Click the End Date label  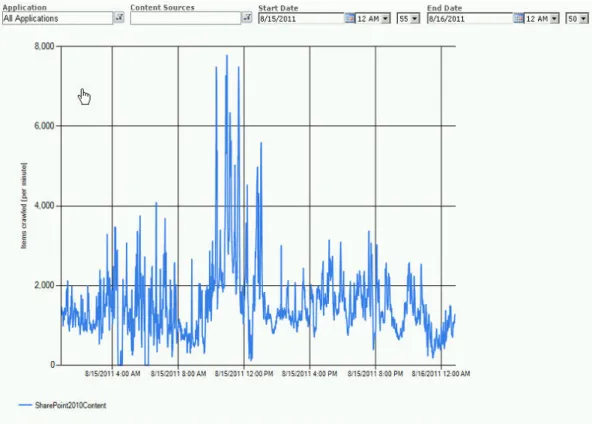[444, 8]
